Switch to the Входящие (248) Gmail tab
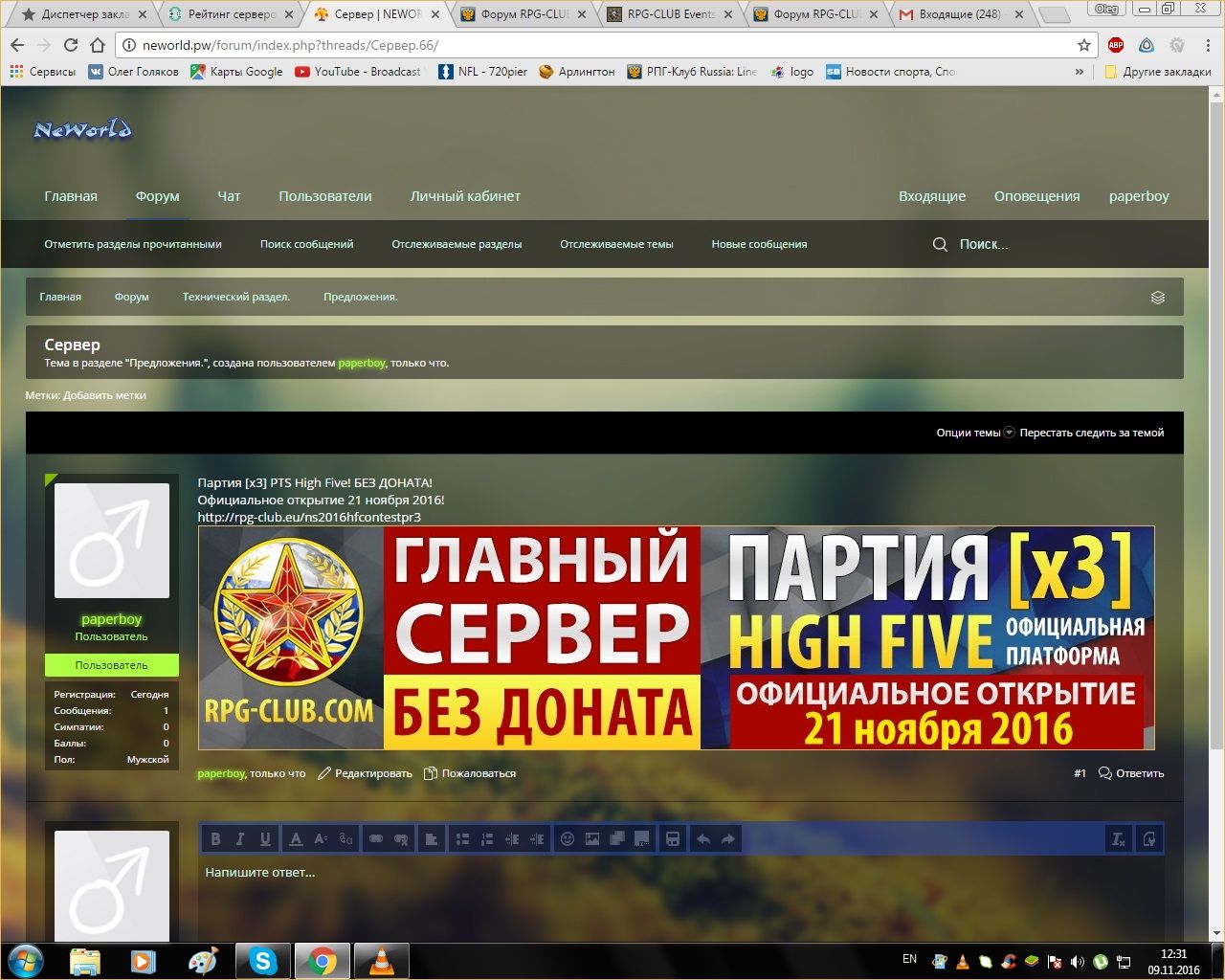 click(x=960, y=14)
